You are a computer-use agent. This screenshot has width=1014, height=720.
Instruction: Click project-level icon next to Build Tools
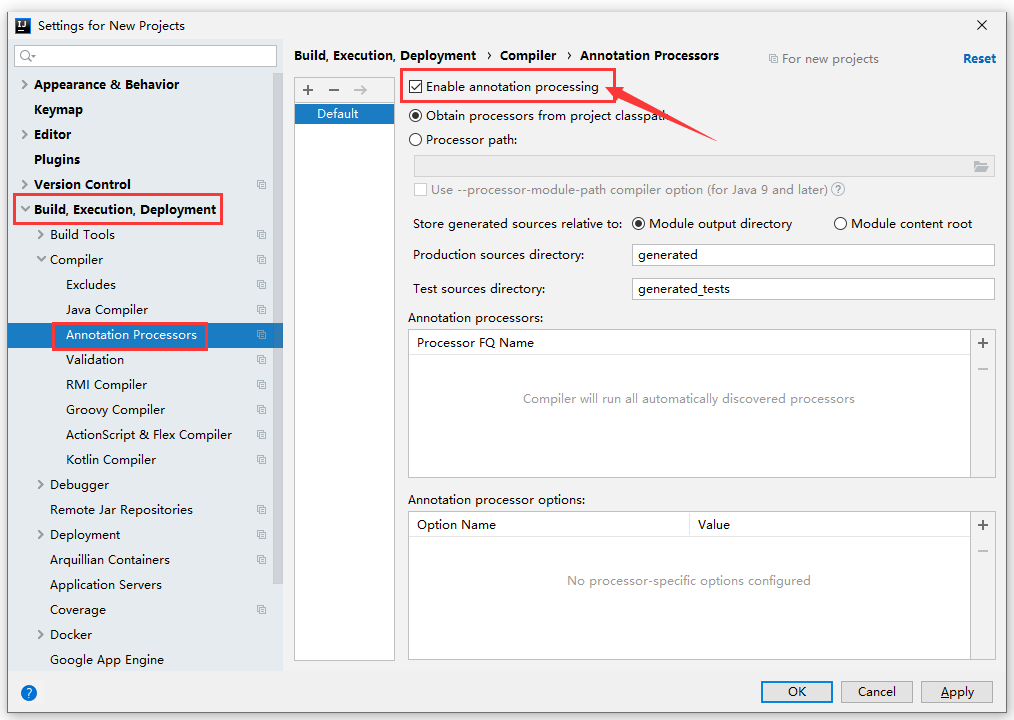pos(261,235)
